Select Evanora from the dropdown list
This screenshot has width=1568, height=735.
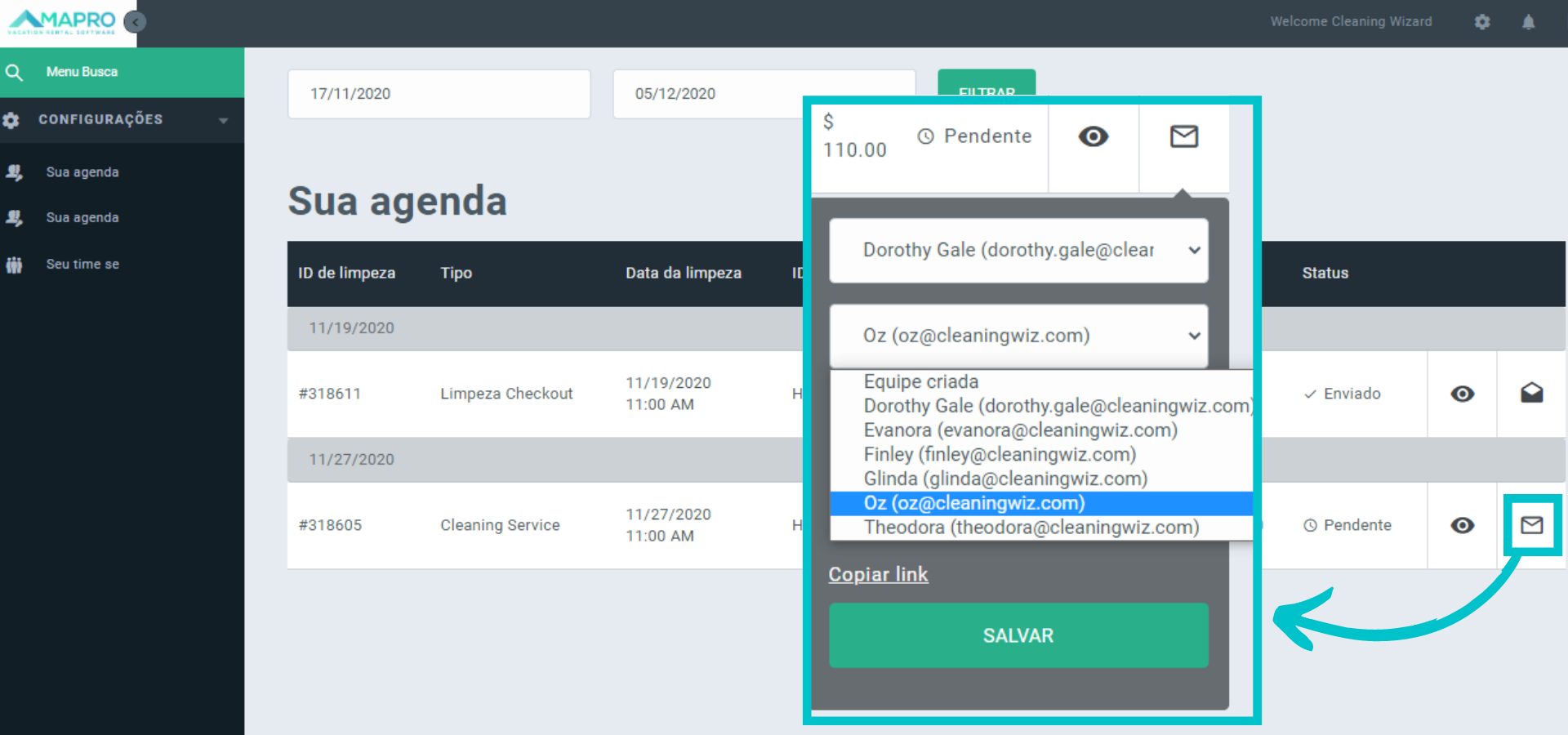(1020, 430)
